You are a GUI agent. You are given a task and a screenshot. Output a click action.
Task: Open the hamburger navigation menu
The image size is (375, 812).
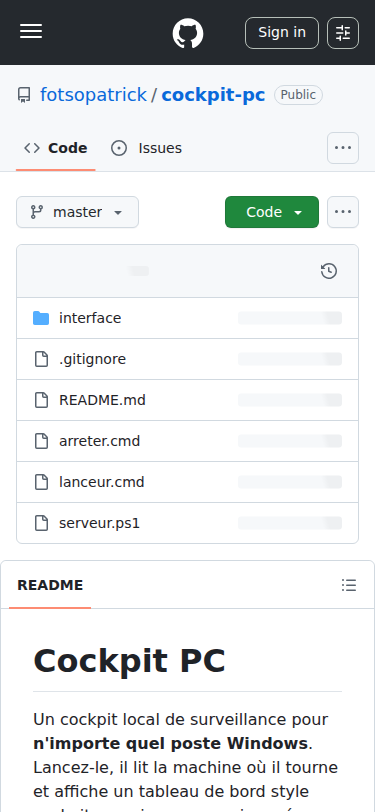(31, 32)
